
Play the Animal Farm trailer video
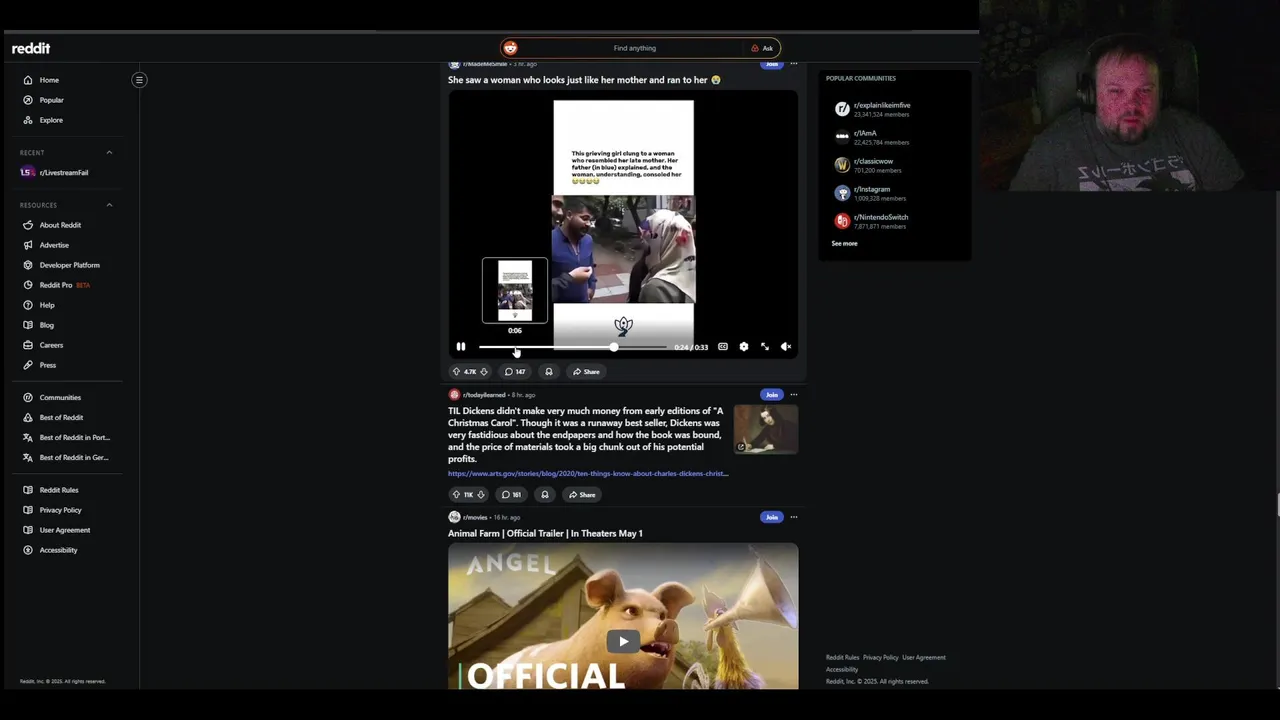623,642
